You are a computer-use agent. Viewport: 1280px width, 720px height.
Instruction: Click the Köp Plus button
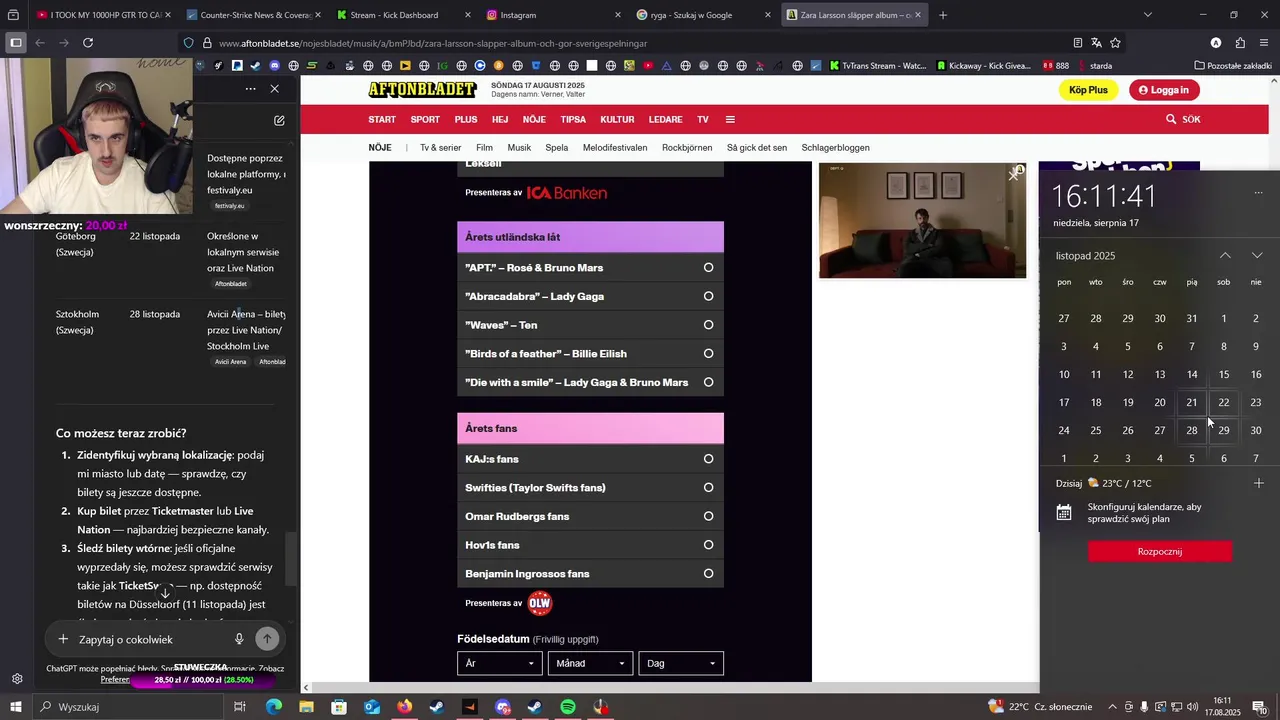[1088, 90]
